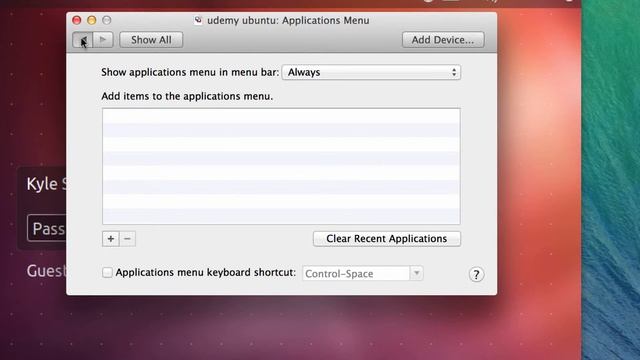This screenshot has width=640, height=360.
Task: Click the Password field in Ubuntu login
Action: [x=47, y=228]
